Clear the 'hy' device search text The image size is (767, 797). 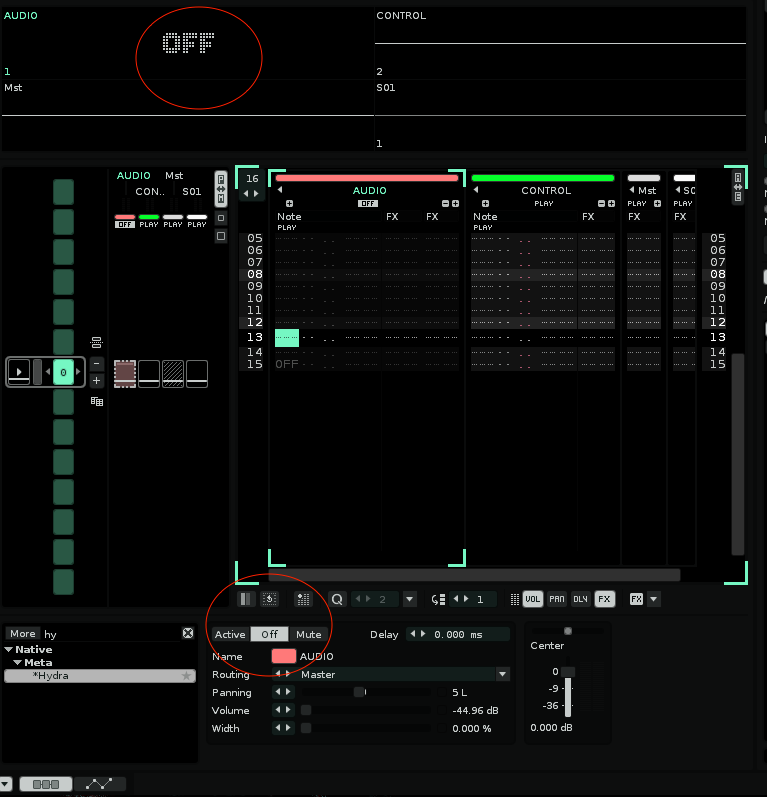[x=188, y=633]
